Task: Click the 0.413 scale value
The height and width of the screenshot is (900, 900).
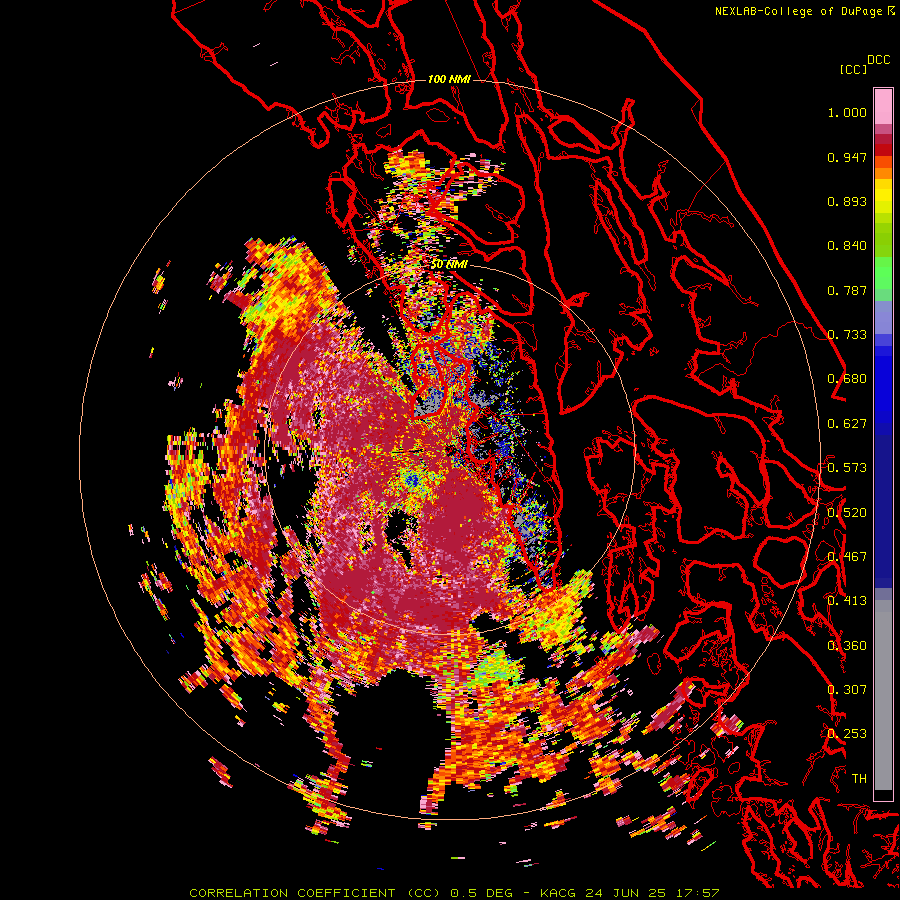Action: point(847,601)
